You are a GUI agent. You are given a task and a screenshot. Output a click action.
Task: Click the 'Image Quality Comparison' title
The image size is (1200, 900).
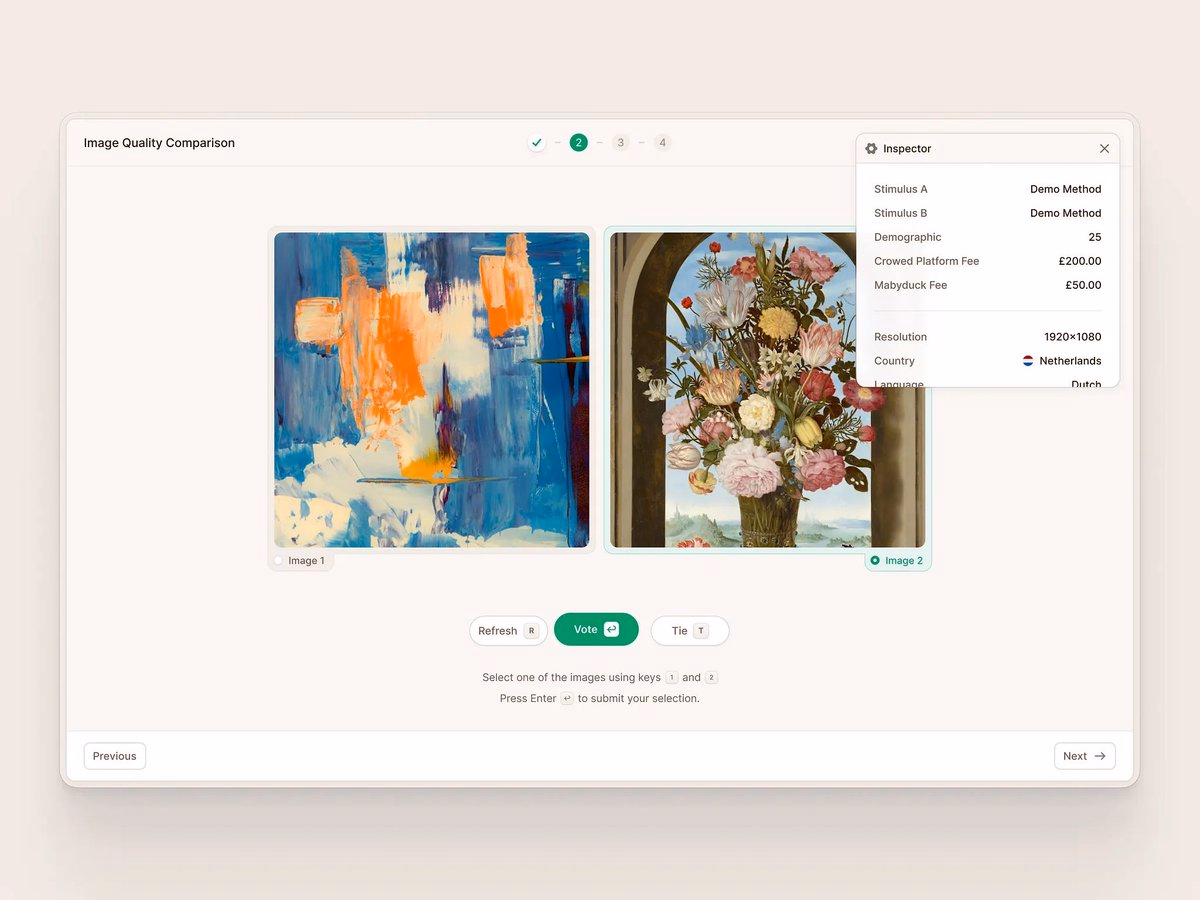(159, 143)
